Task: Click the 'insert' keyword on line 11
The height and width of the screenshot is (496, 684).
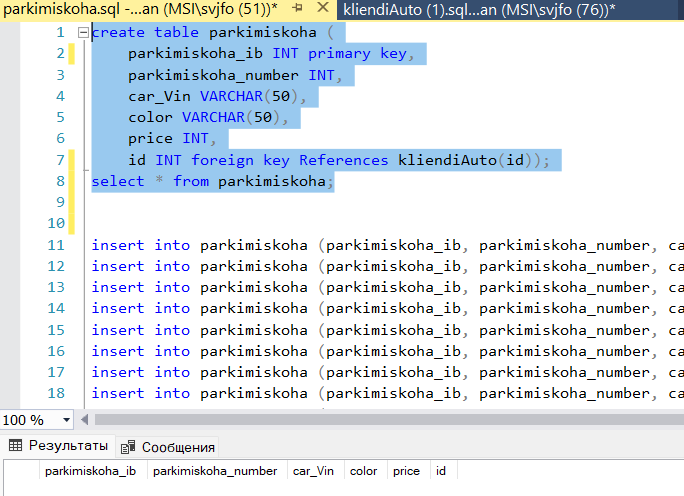Action: (118, 245)
